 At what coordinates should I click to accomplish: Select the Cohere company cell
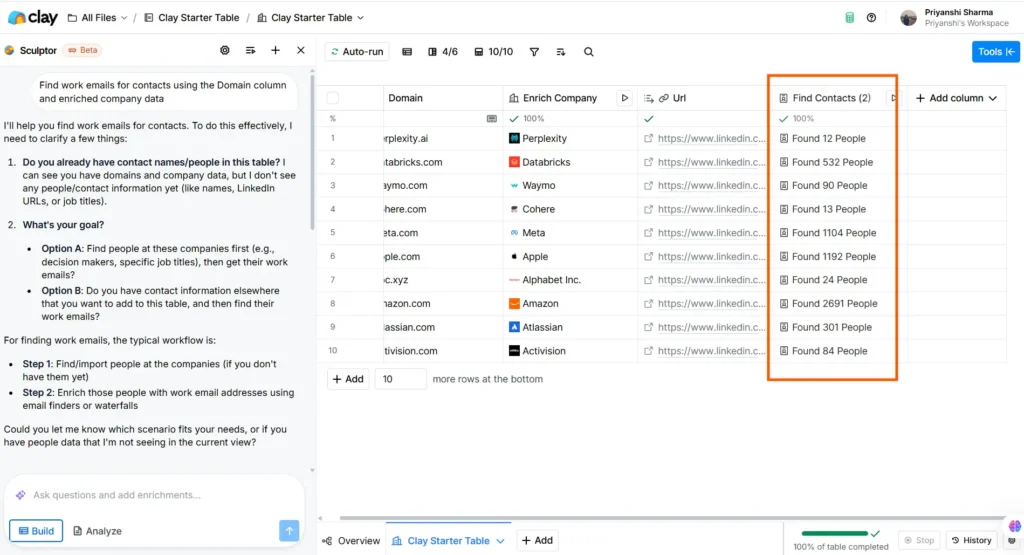tap(570, 209)
